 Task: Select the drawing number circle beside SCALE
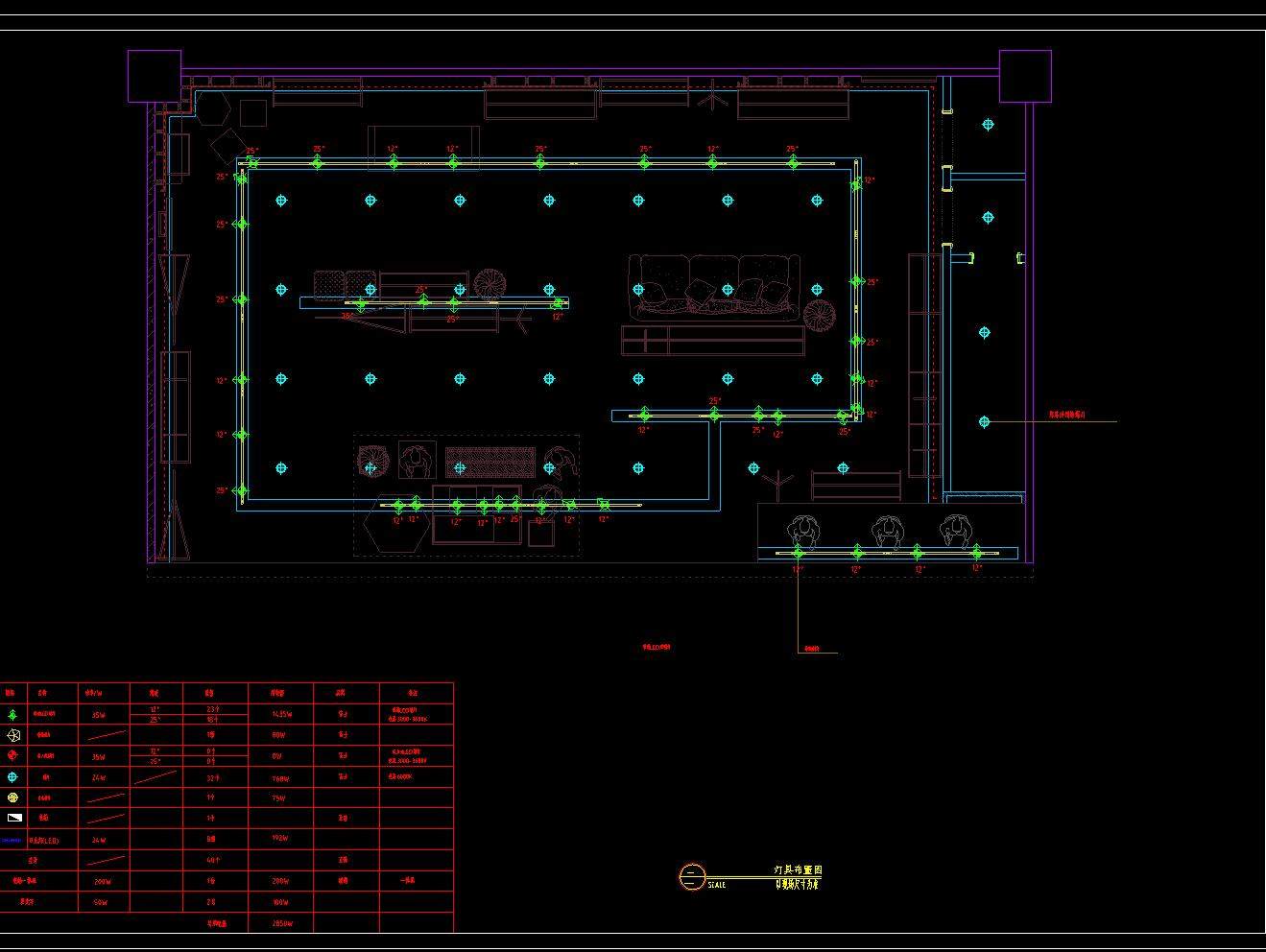pyautogui.click(x=691, y=877)
